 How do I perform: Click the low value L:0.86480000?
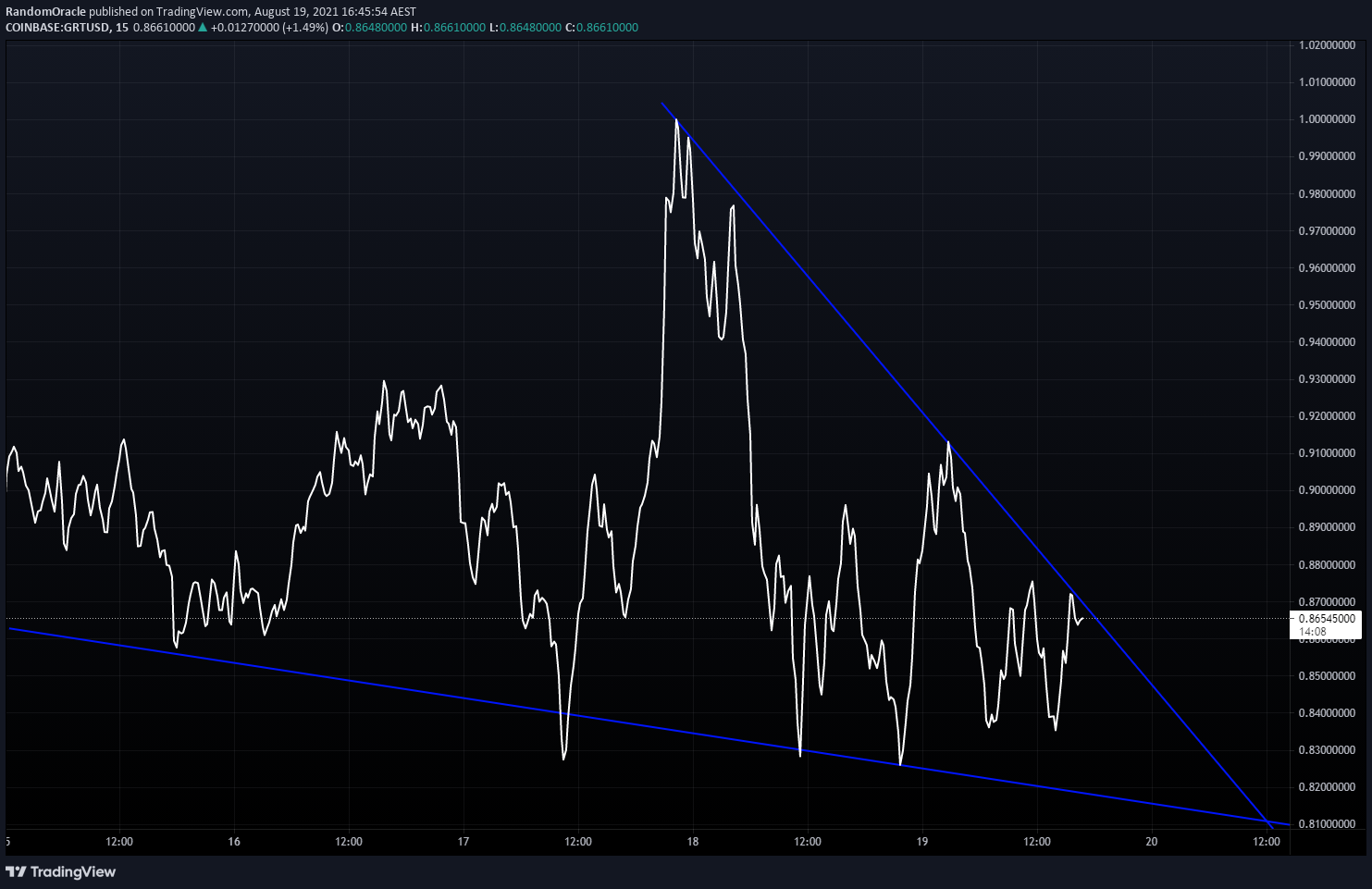coord(525,28)
